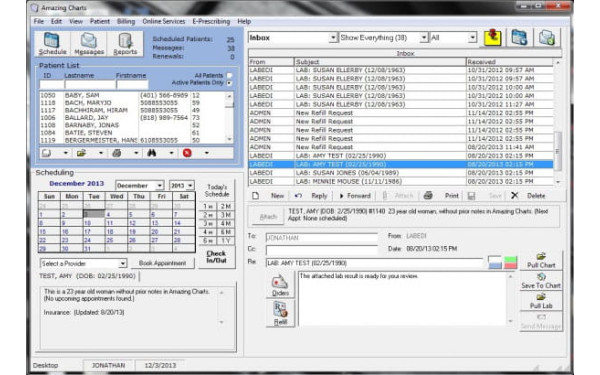This screenshot has height=375, width=600.
Task: Click the 1 Y interval button
Action: pos(226,241)
